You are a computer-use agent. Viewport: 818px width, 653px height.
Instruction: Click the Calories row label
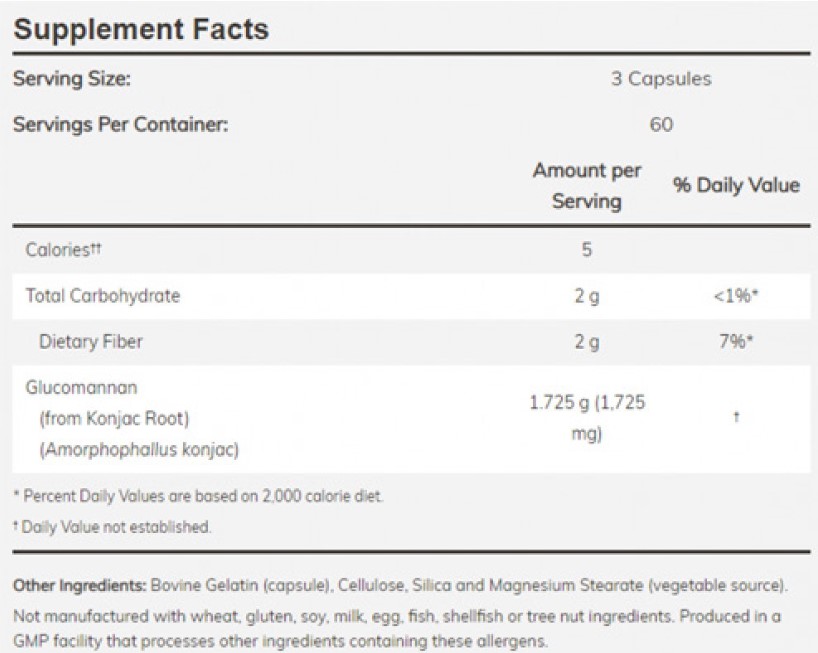(x=63, y=250)
